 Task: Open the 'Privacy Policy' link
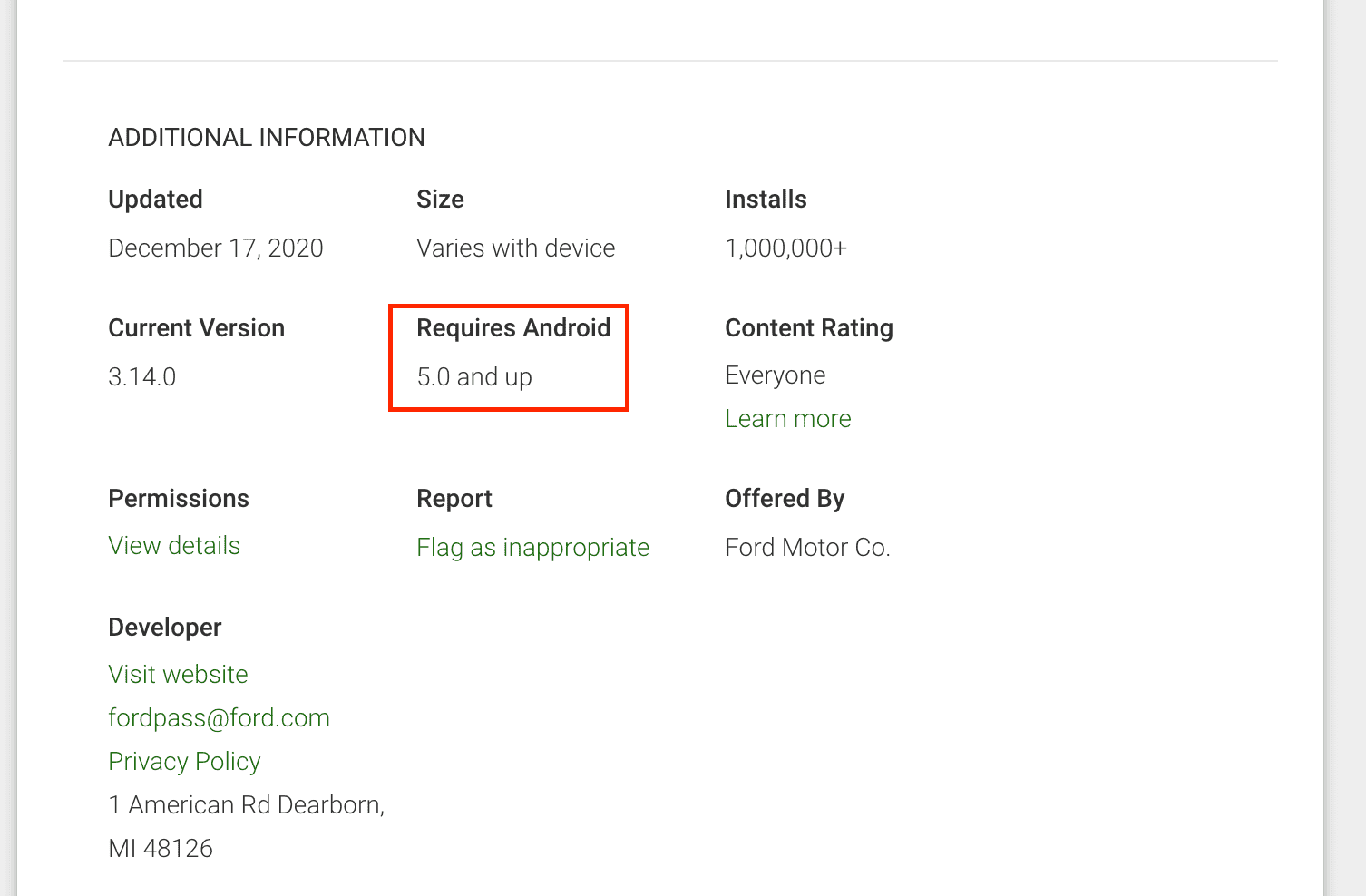coord(184,762)
